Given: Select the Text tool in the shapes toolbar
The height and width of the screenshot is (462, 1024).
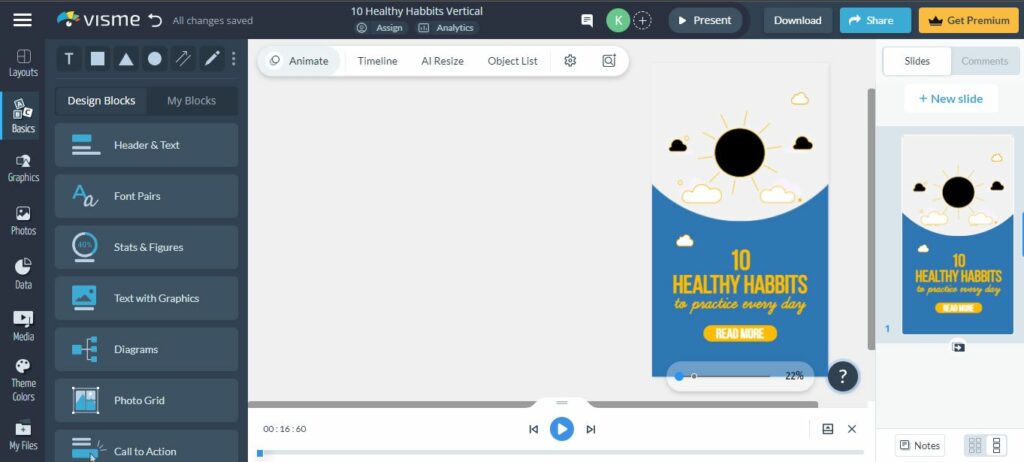Looking at the screenshot, I should (x=69, y=59).
